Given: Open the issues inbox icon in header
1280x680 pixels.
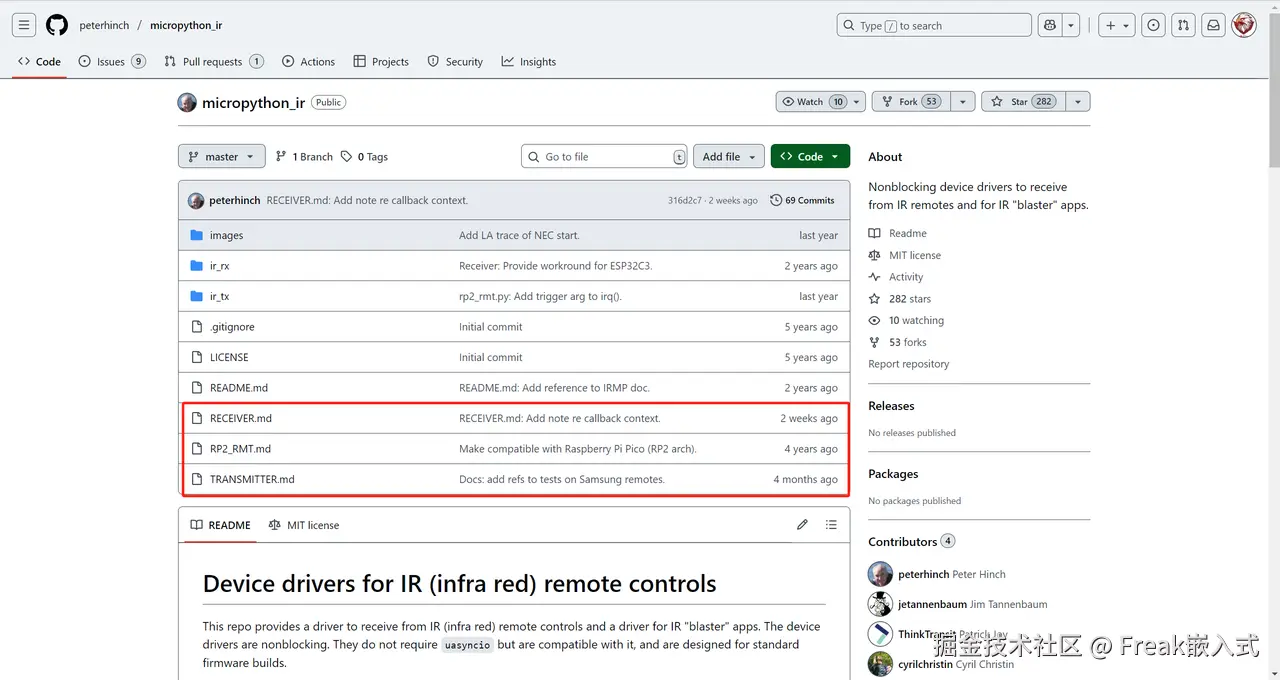Looking at the screenshot, I should pos(1154,25).
